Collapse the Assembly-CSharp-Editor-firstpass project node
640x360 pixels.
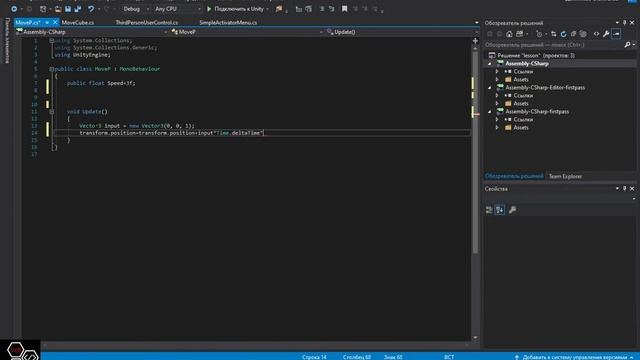coord(490,88)
